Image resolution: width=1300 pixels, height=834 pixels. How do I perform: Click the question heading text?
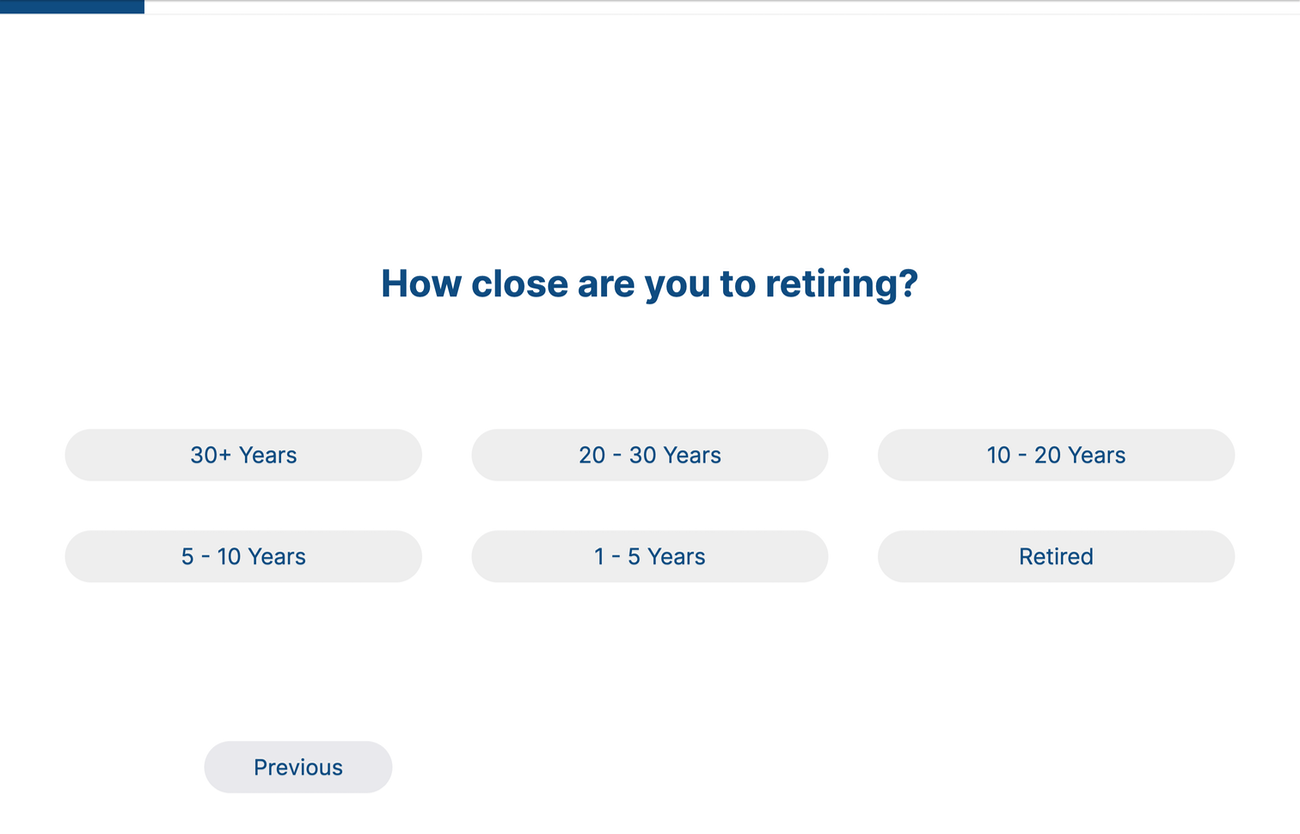pyautogui.click(x=650, y=283)
